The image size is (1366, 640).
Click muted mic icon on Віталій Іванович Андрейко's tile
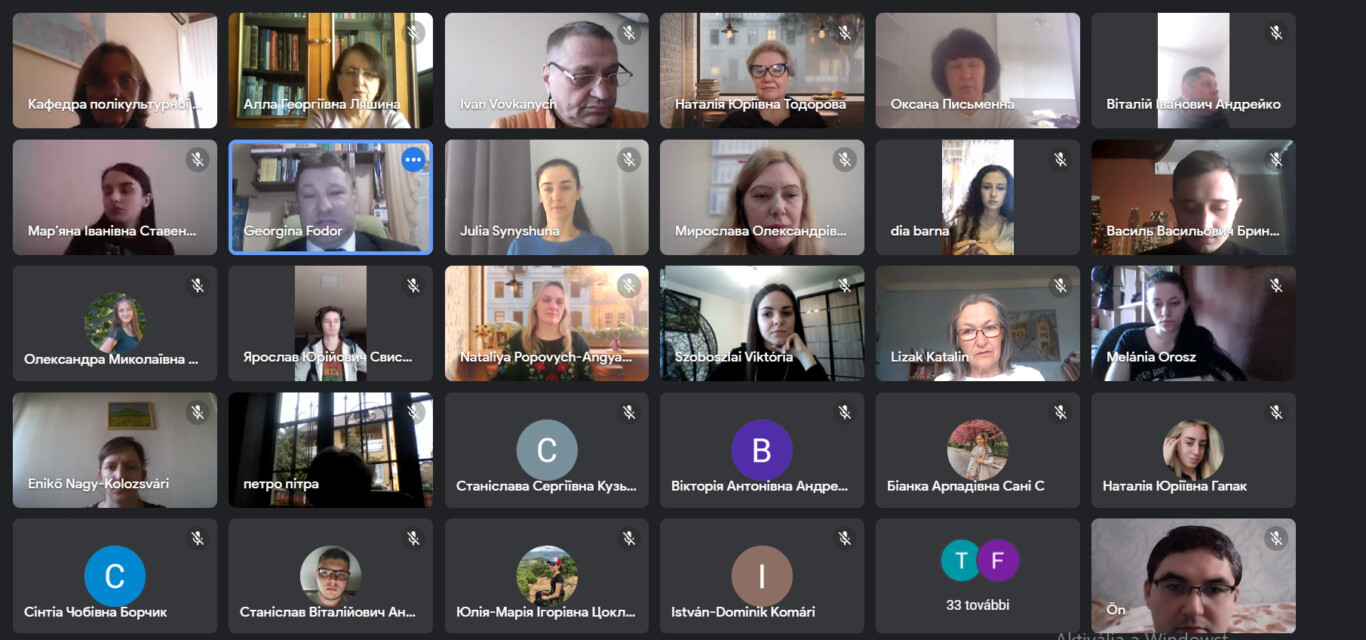1276,33
